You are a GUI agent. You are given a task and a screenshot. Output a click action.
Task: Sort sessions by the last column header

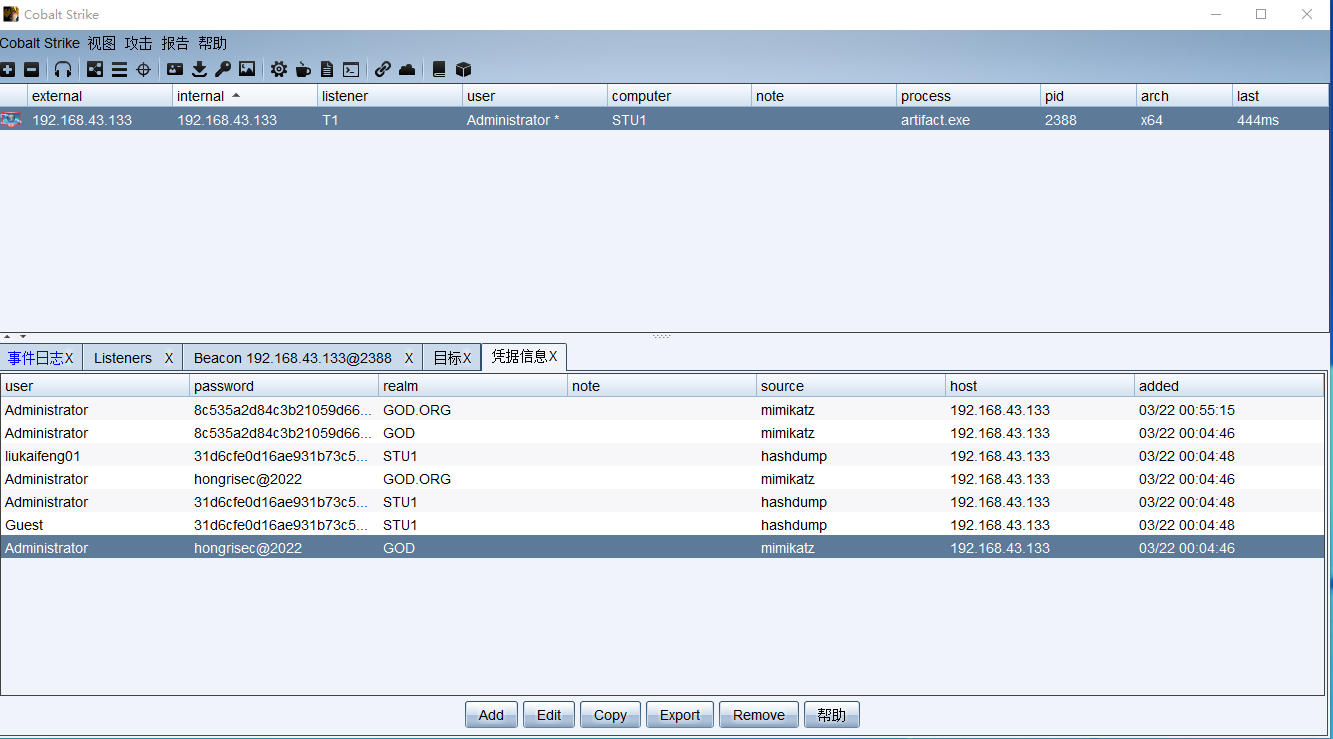[x=1280, y=96]
